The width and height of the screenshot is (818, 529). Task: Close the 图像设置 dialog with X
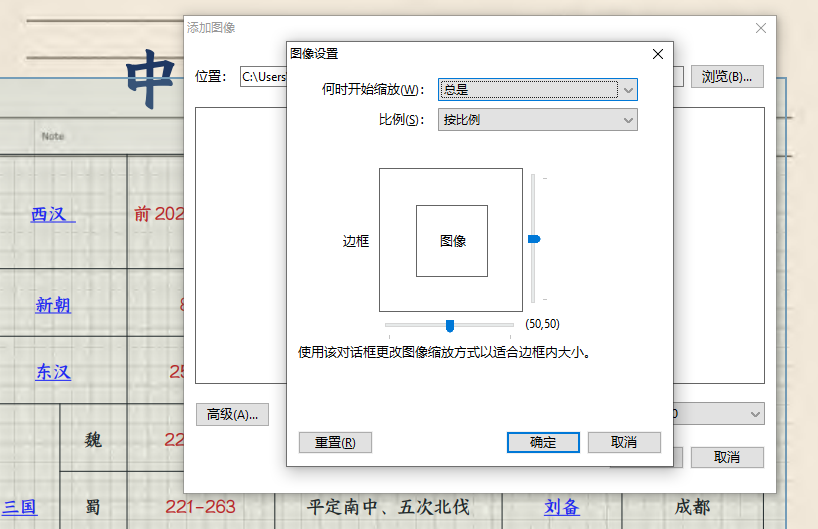pyautogui.click(x=657, y=54)
